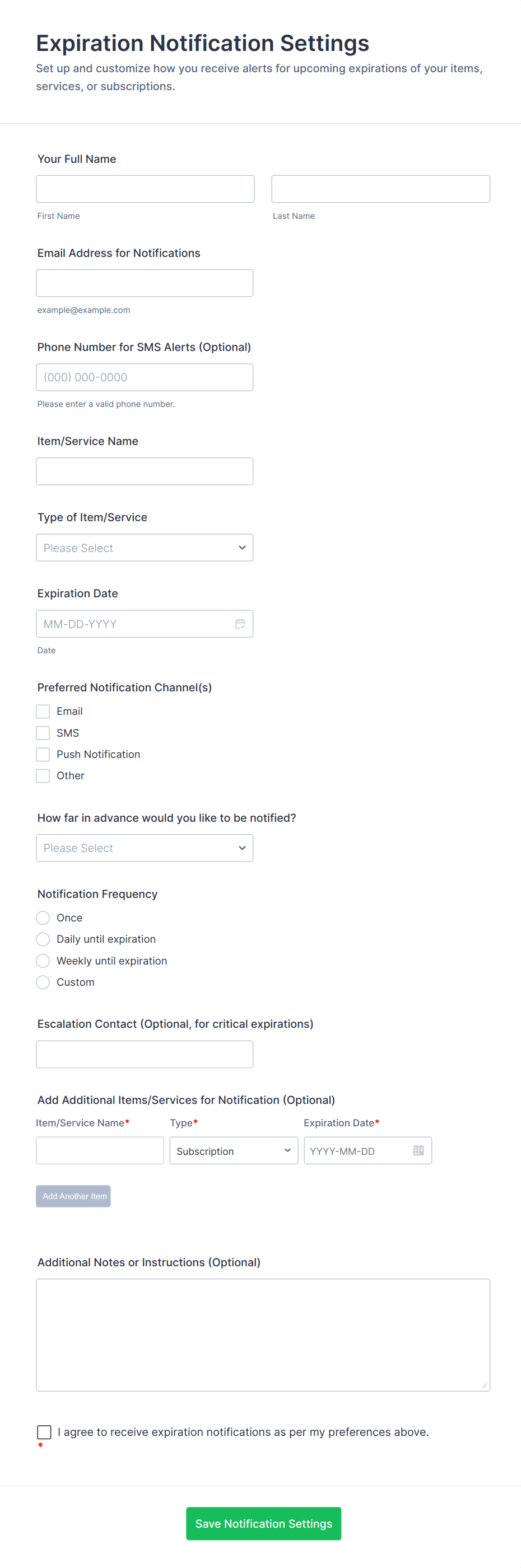Click the phone number input field
Screen dimensions: 521x1568
click(x=145, y=377)
